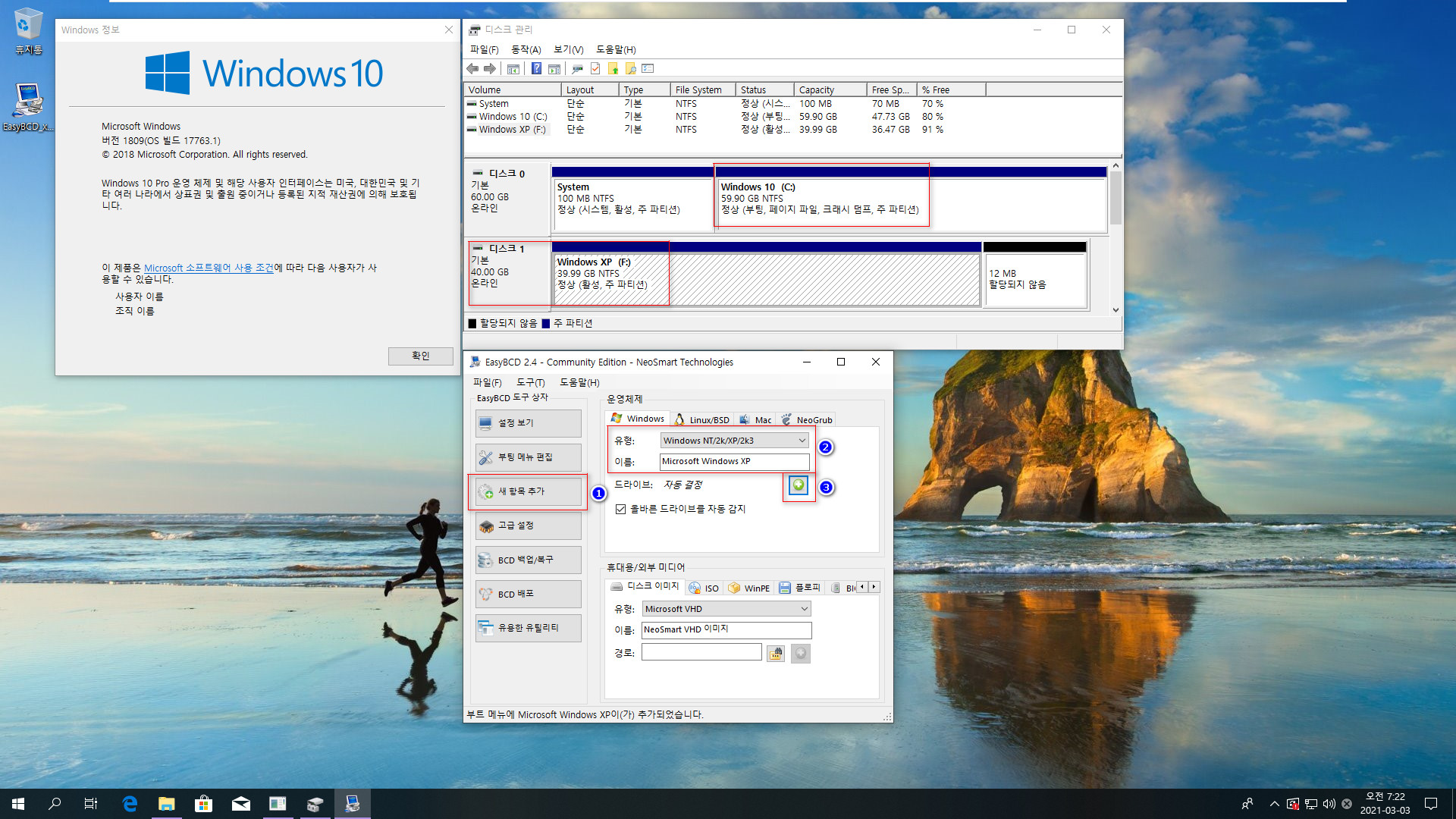
Task: Select the 디스크 이미지 tab
Action: click(x=645, y=586)
